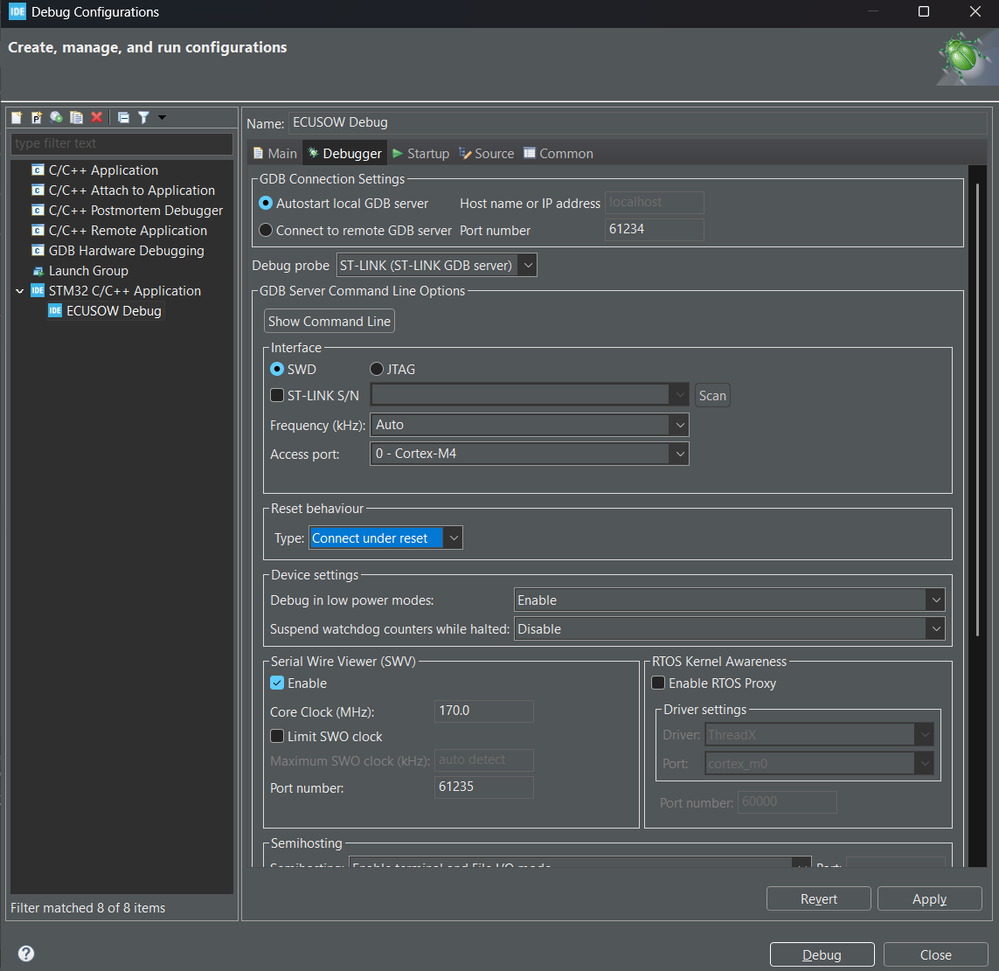This screenshot has width=999, height=971.
Task: Click the Source tab icon
Action: [x=465, y=153]
